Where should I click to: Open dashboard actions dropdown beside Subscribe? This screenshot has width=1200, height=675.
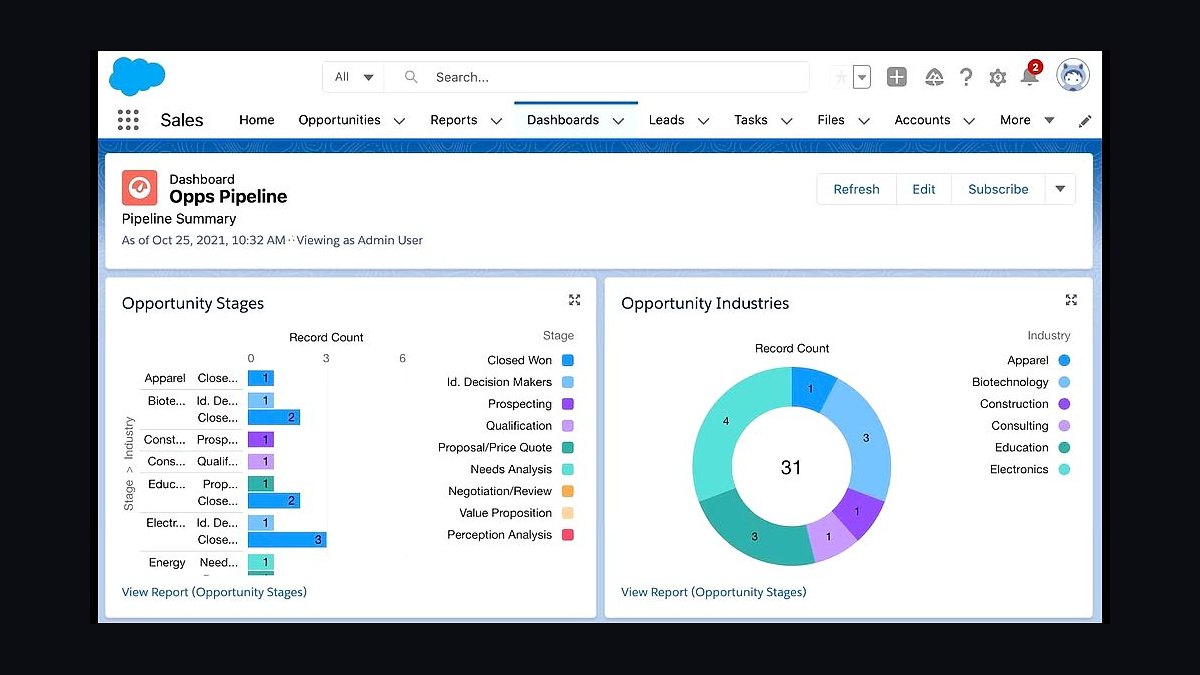[x=1060, y=189]
